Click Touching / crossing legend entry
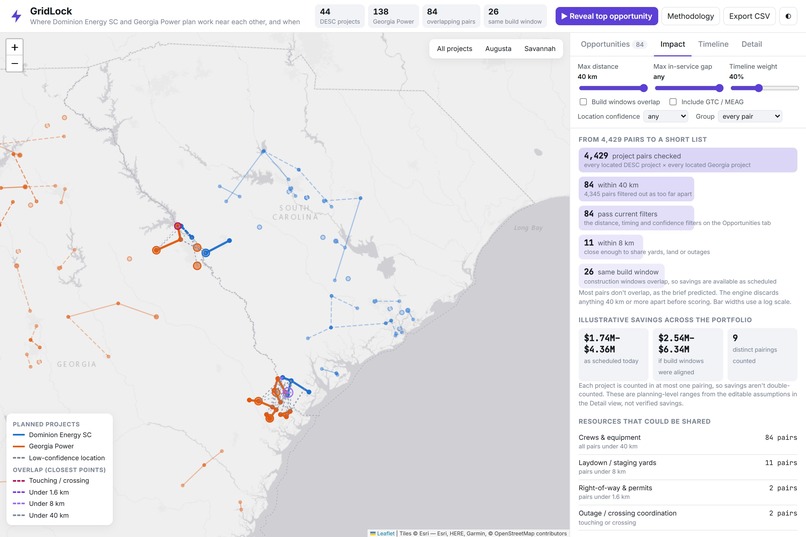 [51, 480]
